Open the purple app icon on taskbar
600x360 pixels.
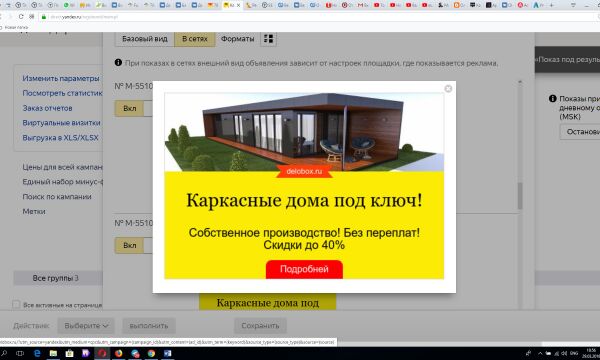pyautogui.click(x=85, y=353)
